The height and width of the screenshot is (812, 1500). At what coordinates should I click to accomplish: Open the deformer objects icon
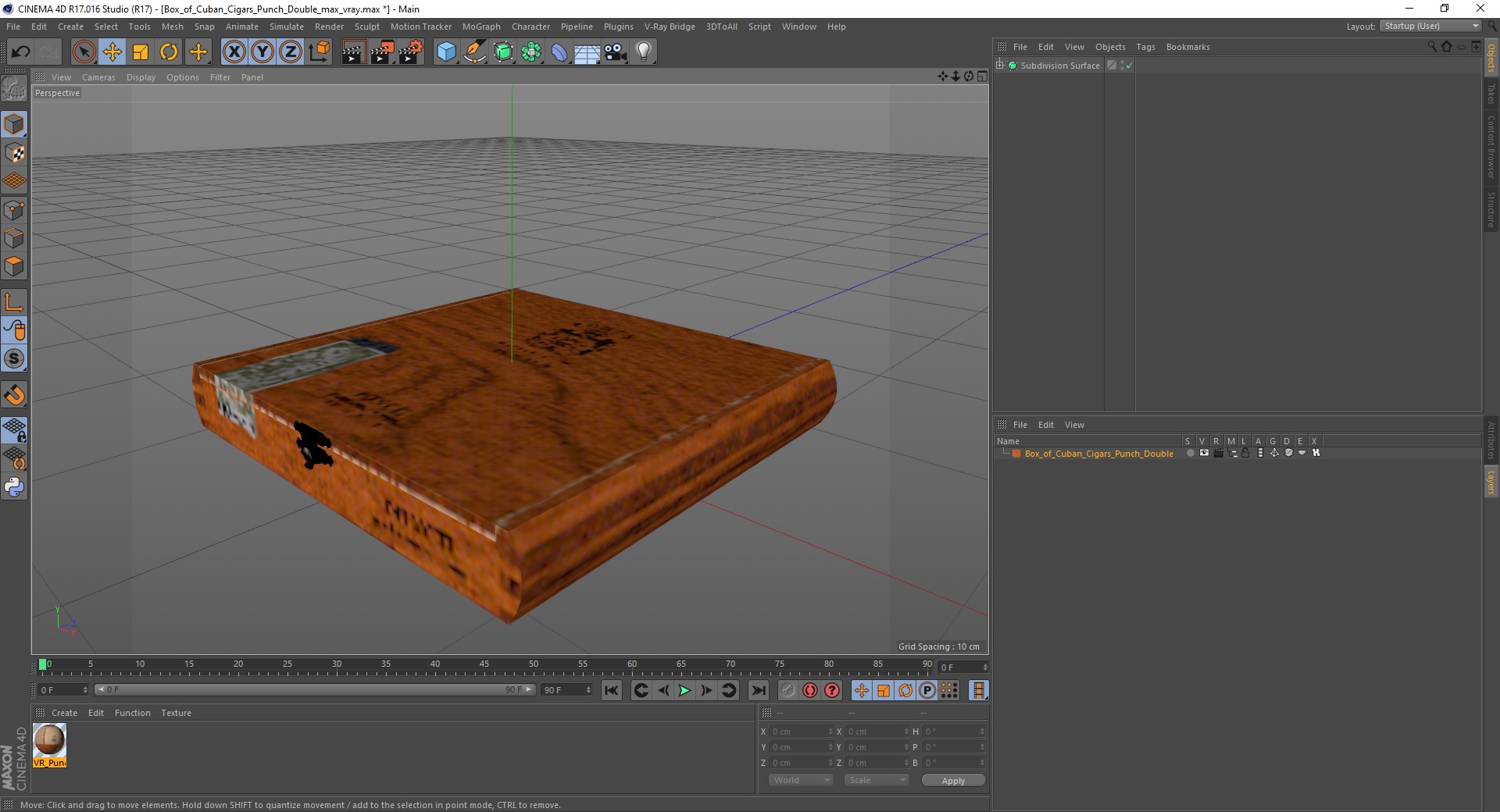coord(559,52)
